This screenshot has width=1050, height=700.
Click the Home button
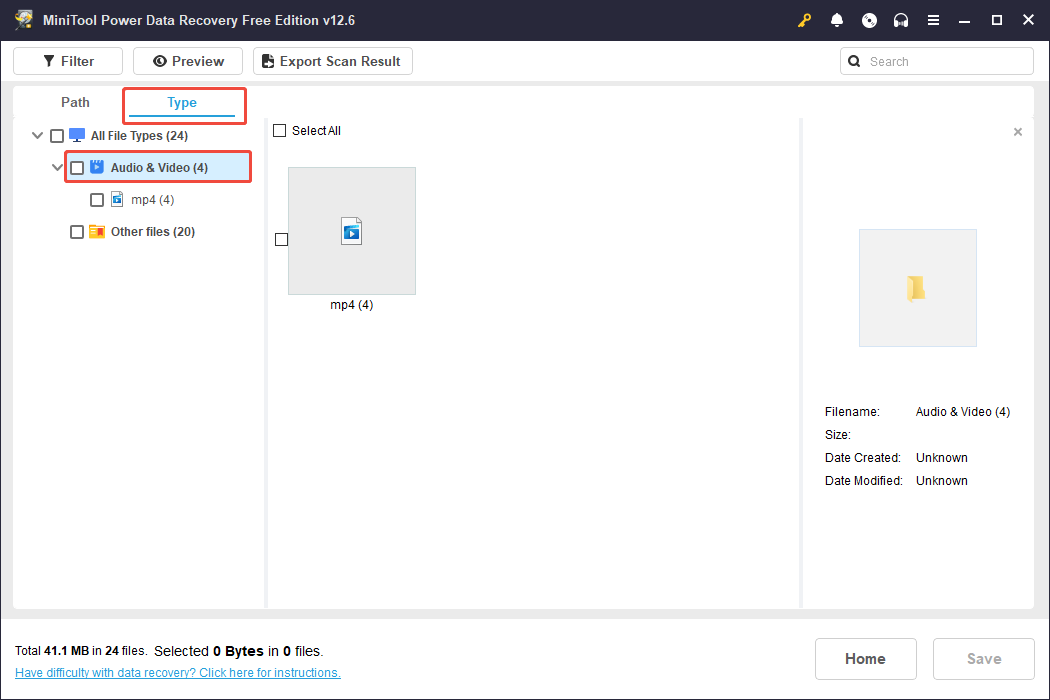[865, 658]
